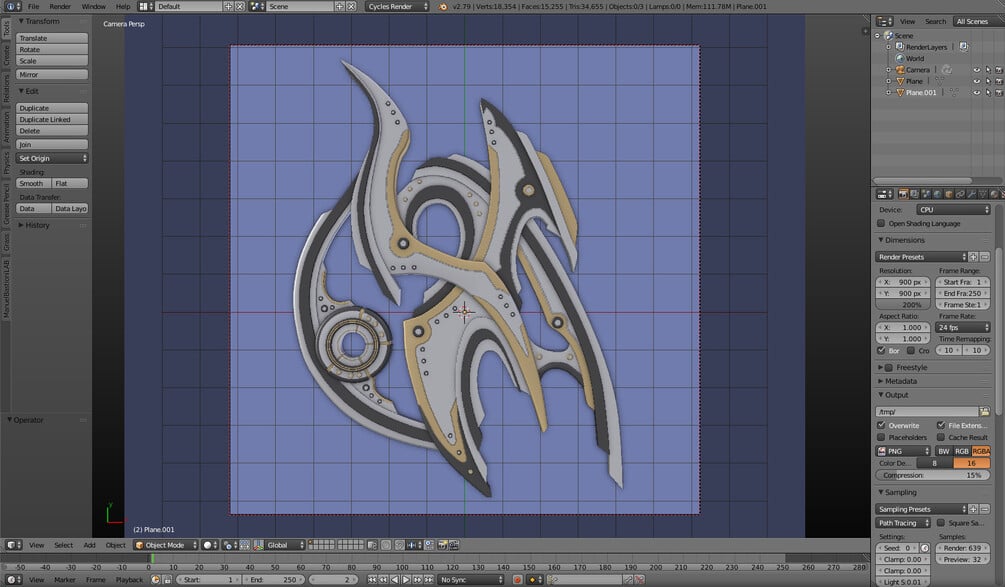Open the Render properties tab icon
Viewport: 1005px width, 587px height.
point(903,194)
